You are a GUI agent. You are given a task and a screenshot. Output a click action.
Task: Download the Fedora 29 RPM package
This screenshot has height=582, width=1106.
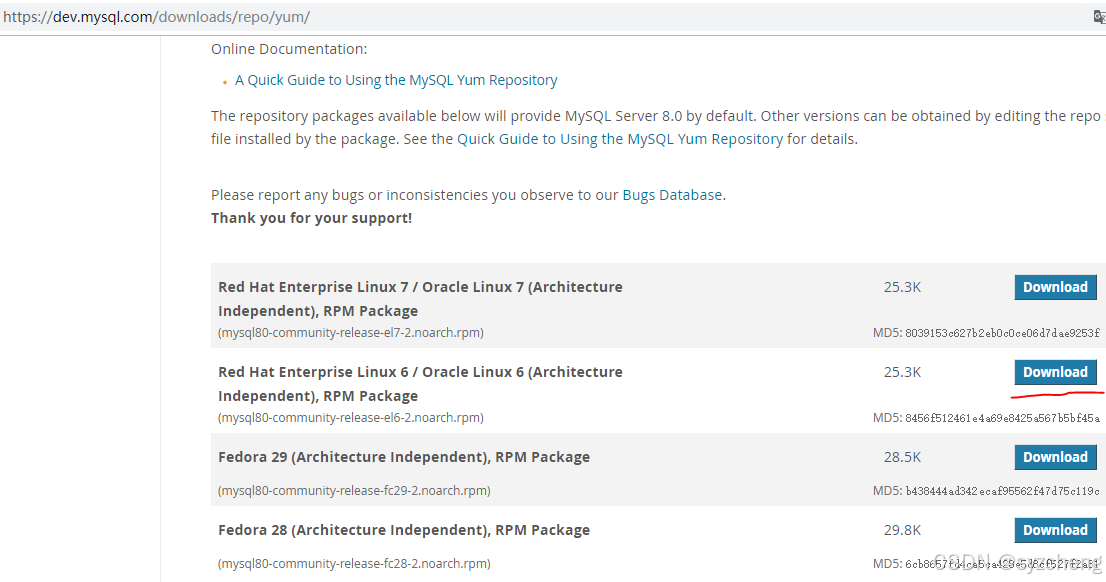1055,457
